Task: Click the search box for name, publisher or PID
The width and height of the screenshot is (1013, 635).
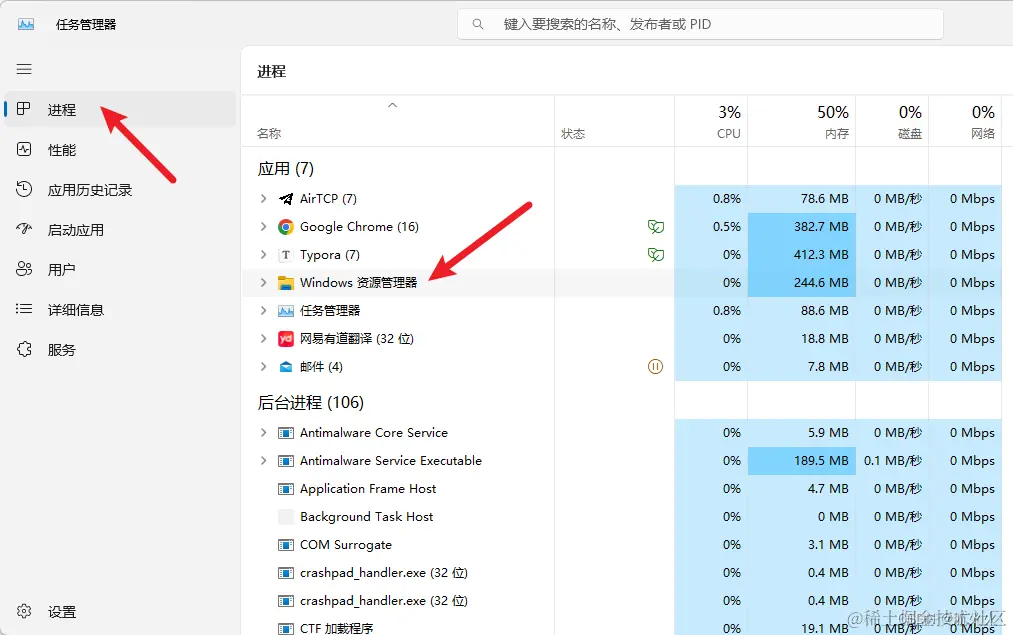Action: point(700,25)
